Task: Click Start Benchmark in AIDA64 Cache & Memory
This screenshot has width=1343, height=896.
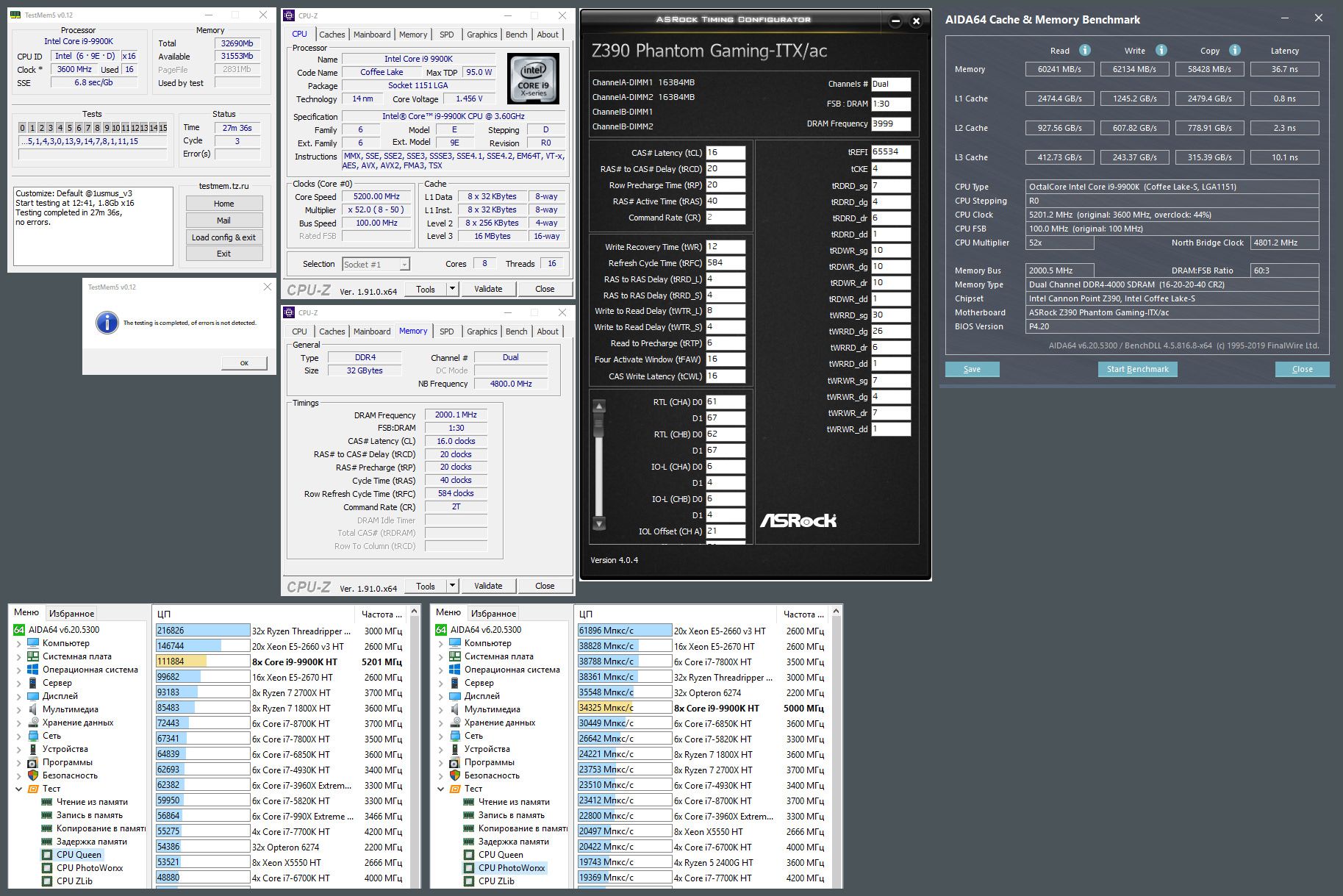Action: click(1137, 369)
